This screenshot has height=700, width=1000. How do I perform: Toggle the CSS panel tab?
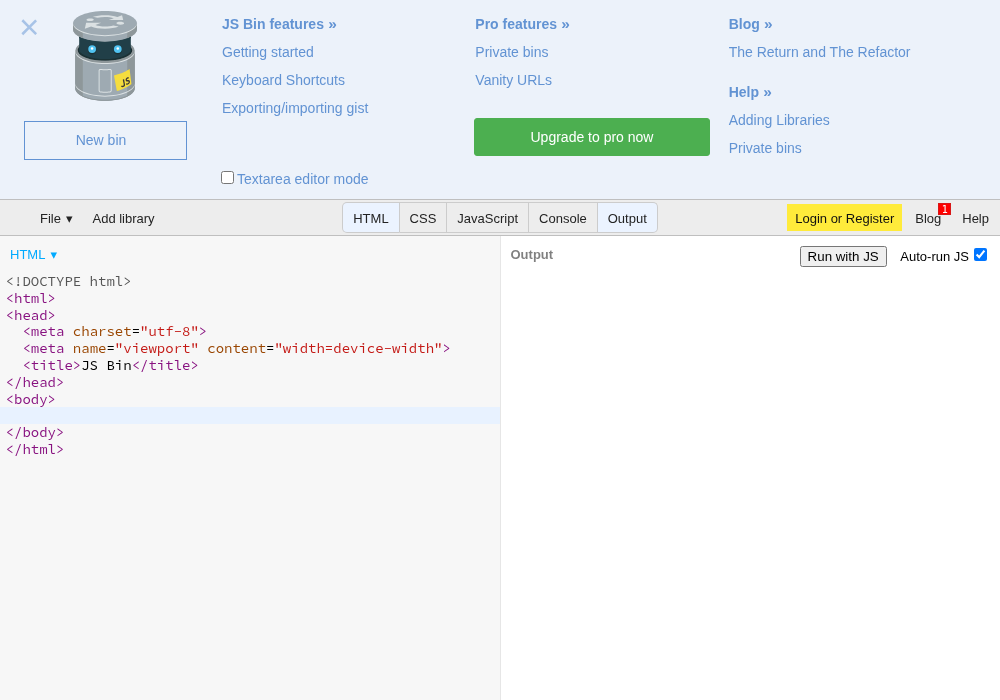[423, 219]
